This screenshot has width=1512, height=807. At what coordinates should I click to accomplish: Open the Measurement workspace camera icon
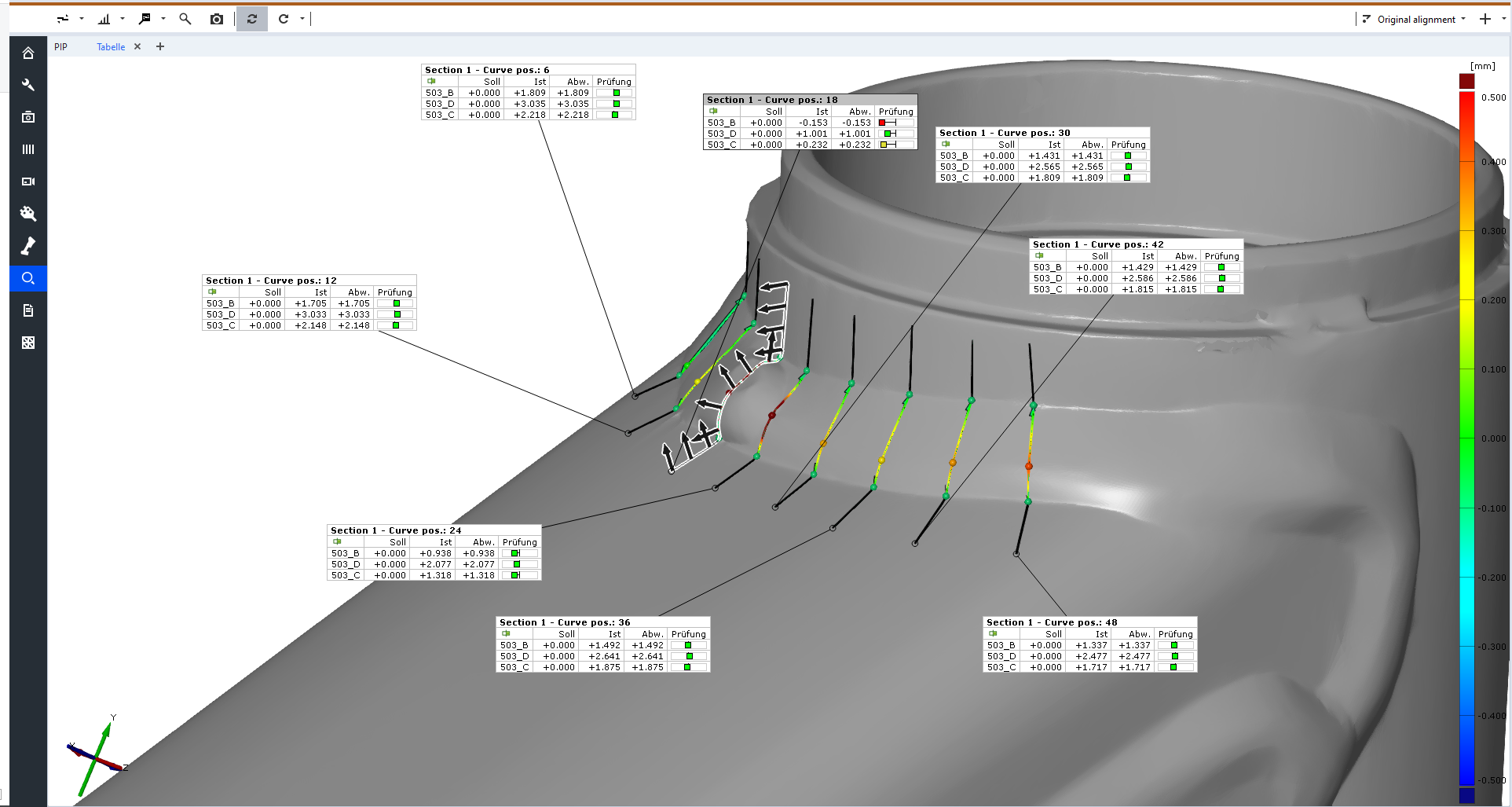pyautogui.click(x=28, y=116)
